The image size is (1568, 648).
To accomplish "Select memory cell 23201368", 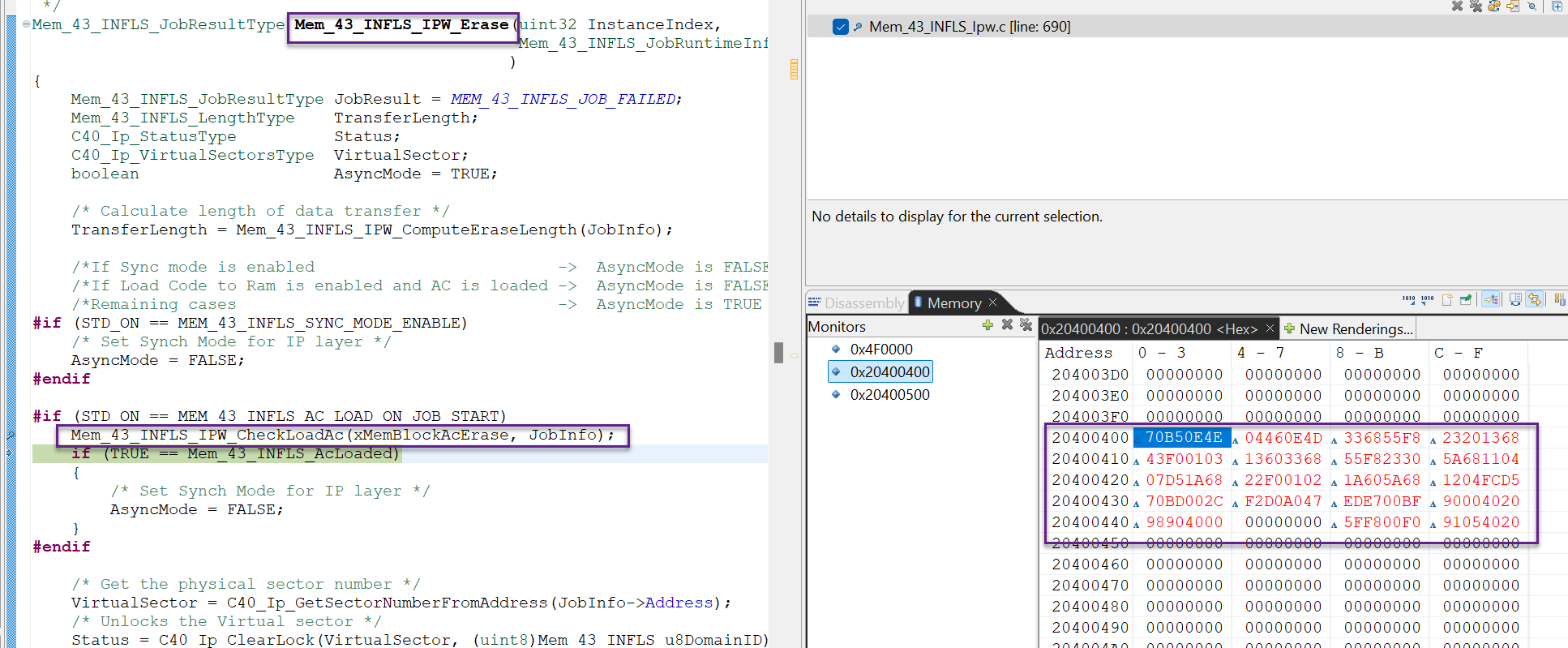I will [1480, 438].
